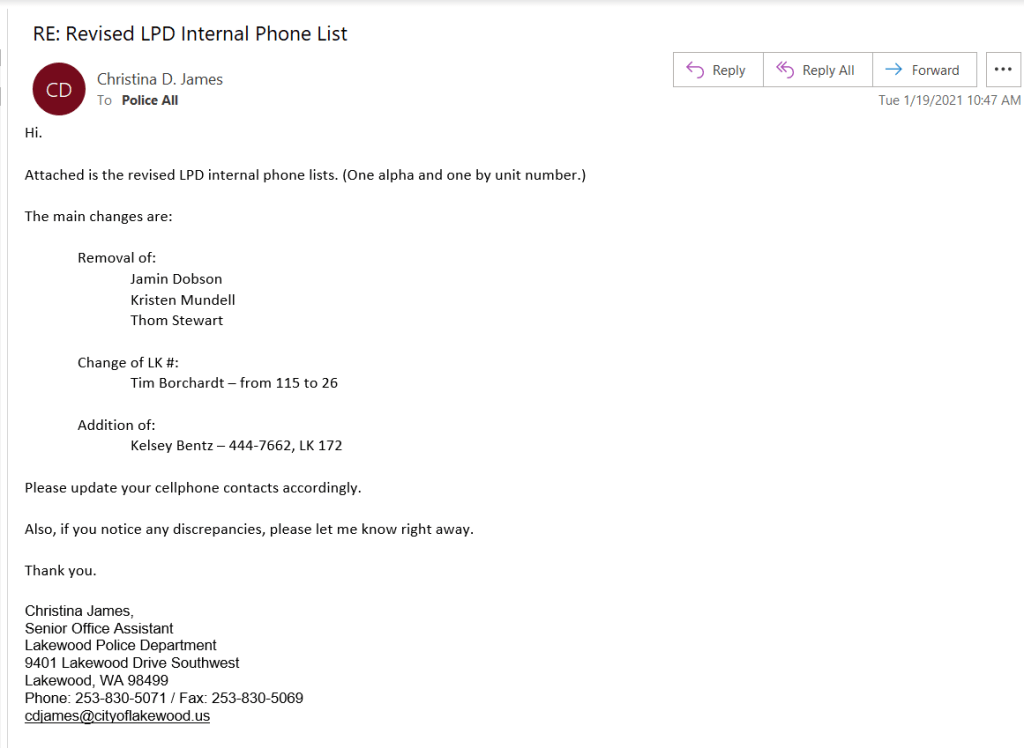This screenshot has width=1024, height=748.
Task: Click the CD sender avatar circle
Action: [59, 89]
